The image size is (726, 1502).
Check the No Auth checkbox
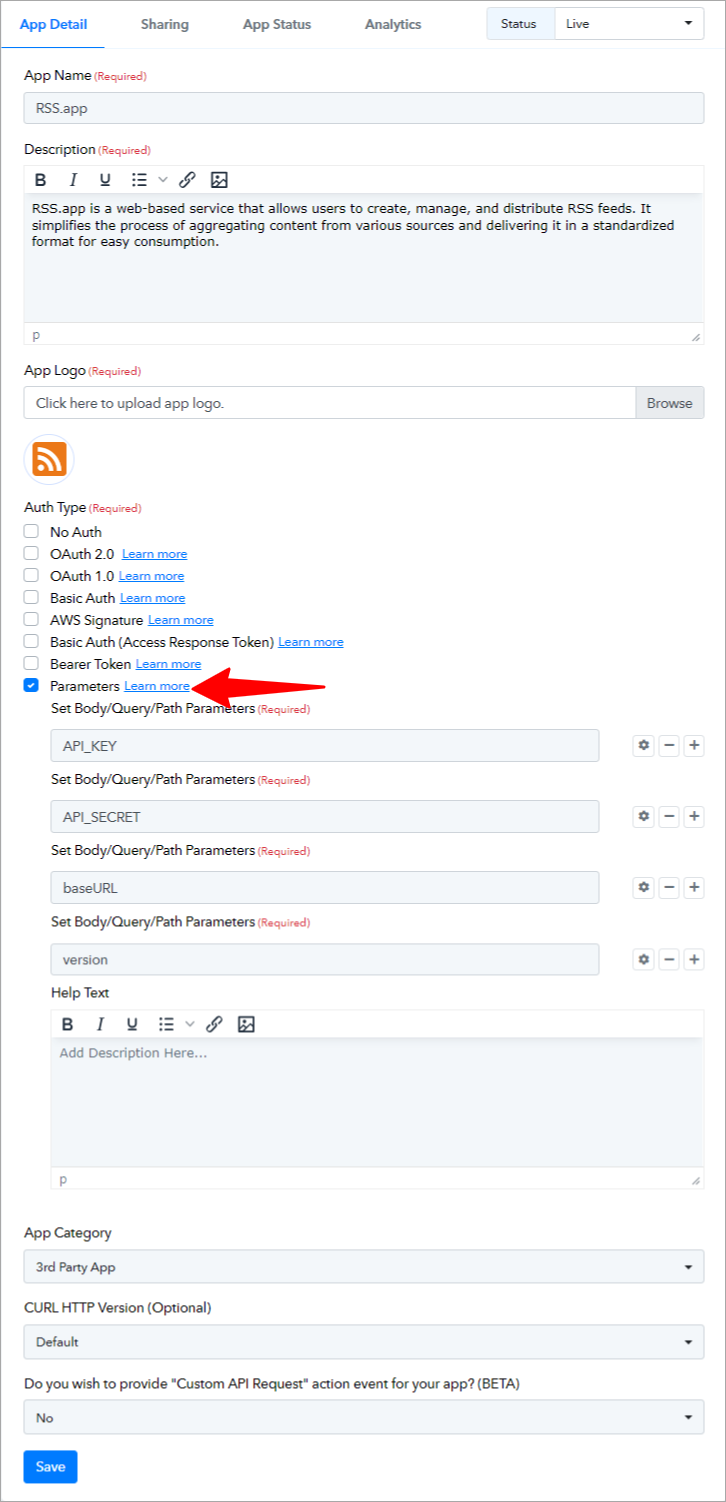tap(31, 532)
